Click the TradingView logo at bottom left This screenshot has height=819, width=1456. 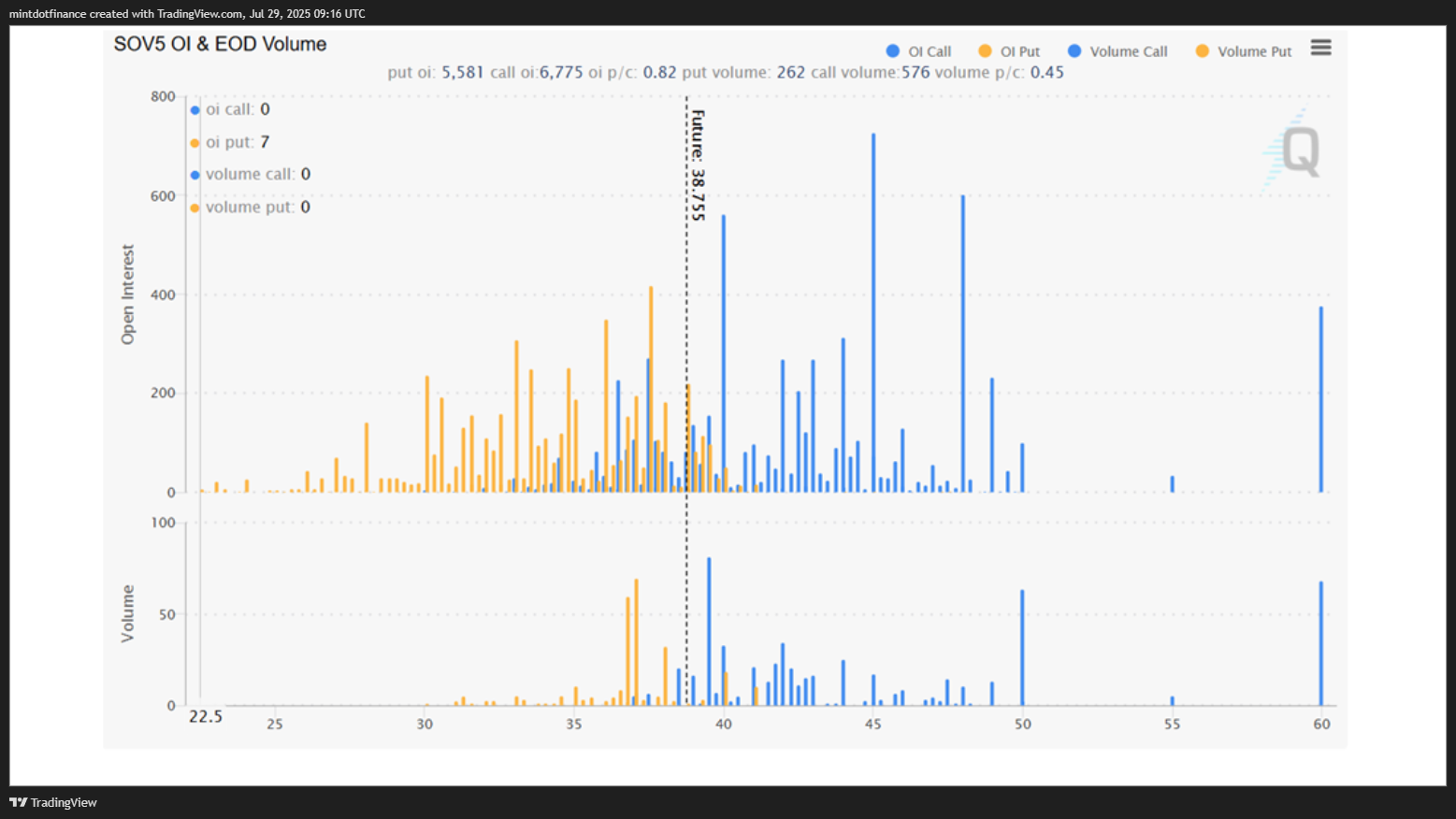pyautogui.click(x=53, y=802)
